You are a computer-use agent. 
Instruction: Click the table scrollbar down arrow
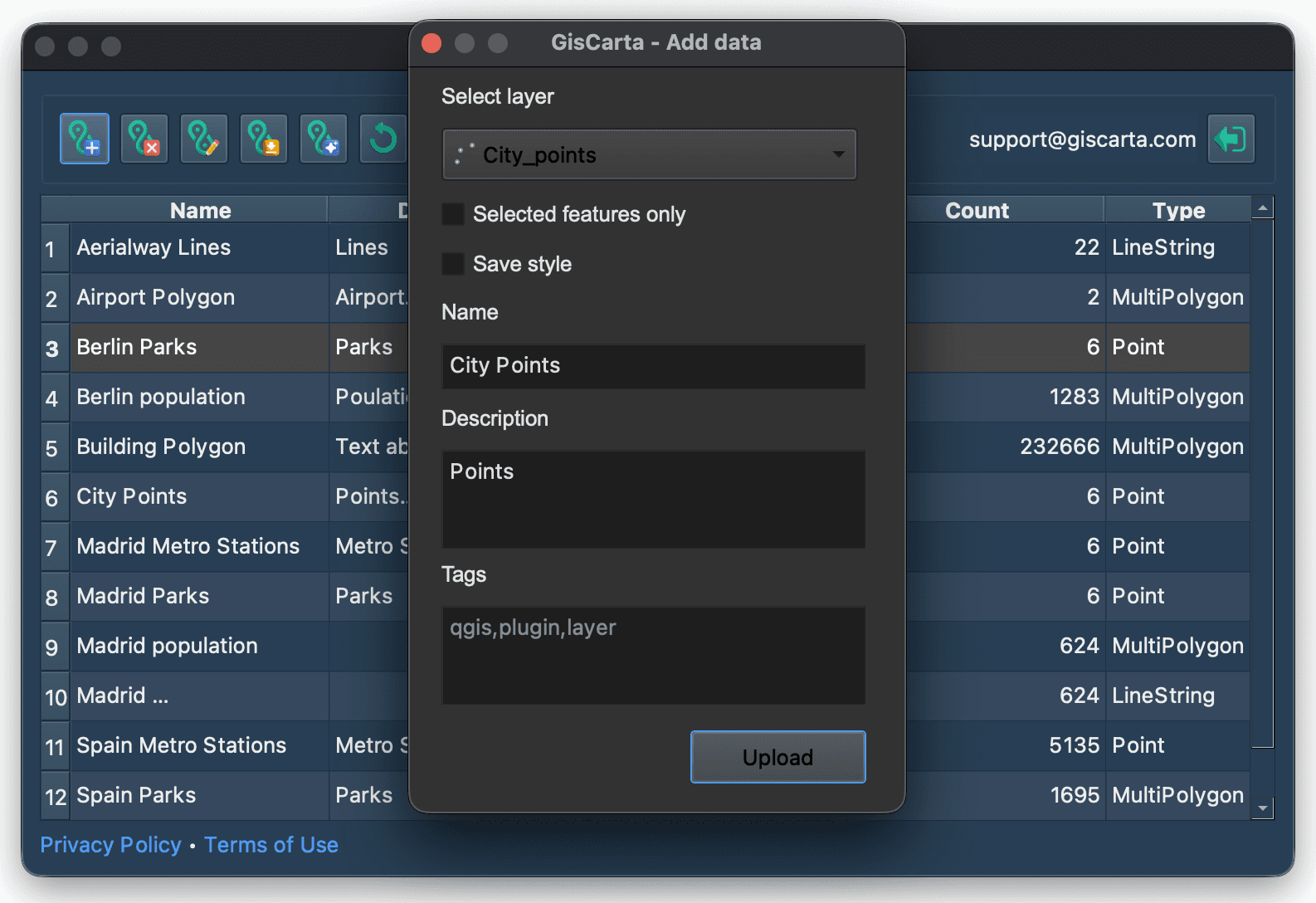[x=1262, y=808]
